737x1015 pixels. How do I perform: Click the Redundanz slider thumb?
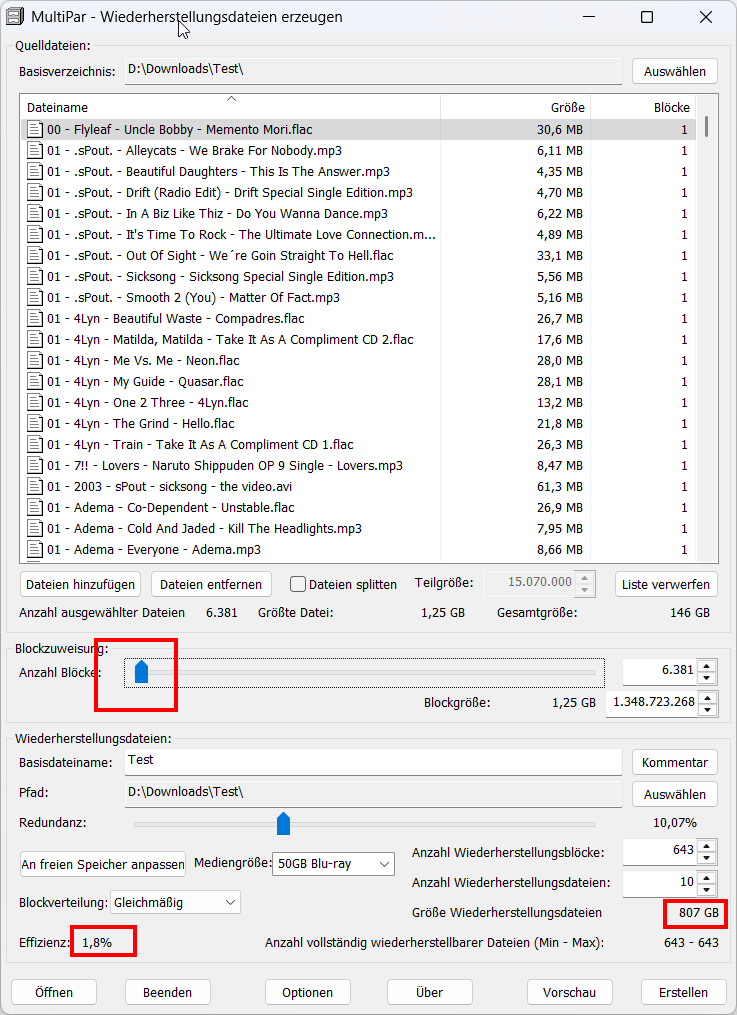(x=283, y=823)
